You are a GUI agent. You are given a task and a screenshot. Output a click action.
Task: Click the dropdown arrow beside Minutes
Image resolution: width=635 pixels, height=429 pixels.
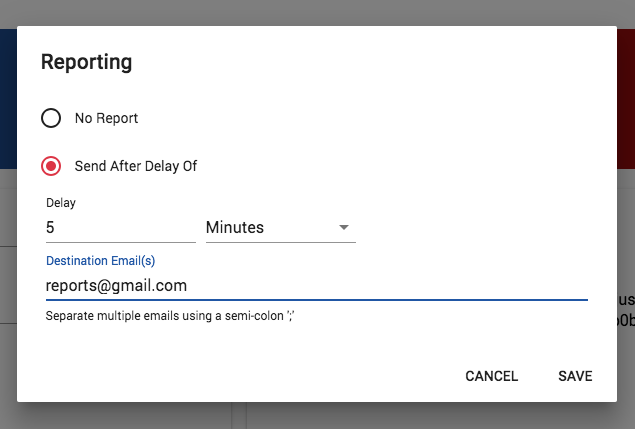point(344,228)
